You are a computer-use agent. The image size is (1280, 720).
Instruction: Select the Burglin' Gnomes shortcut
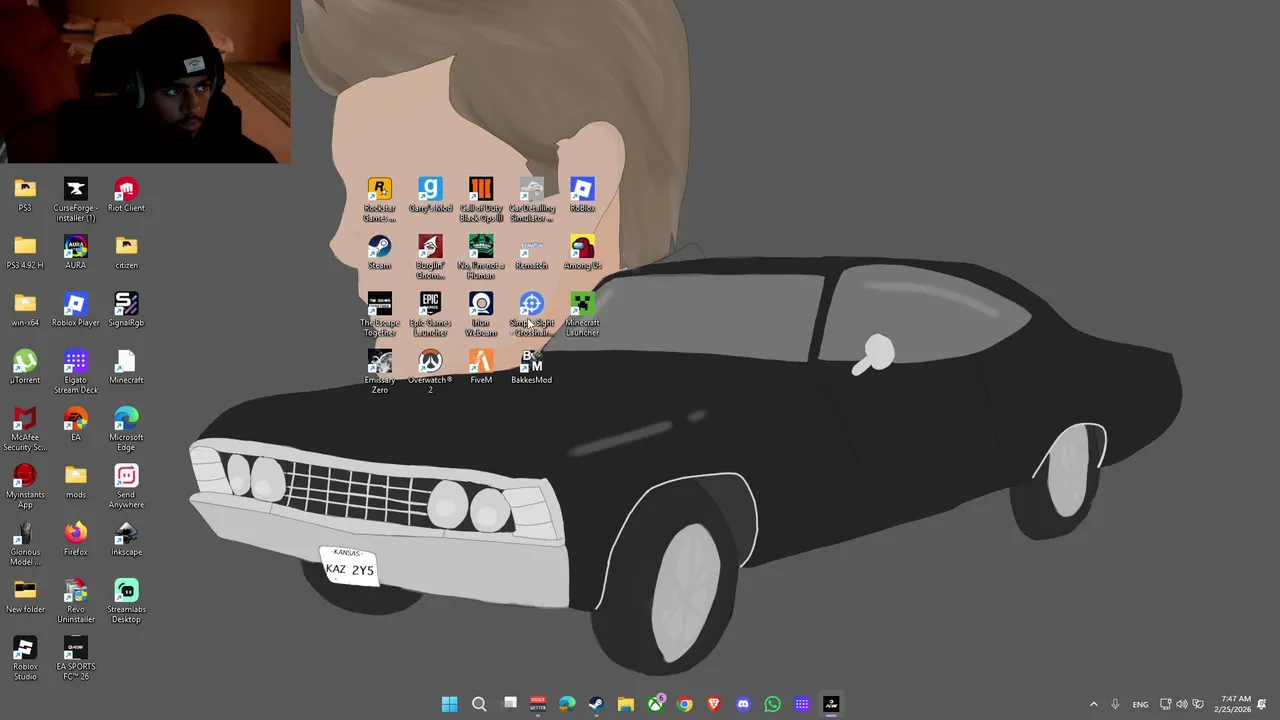click(430, 257)
